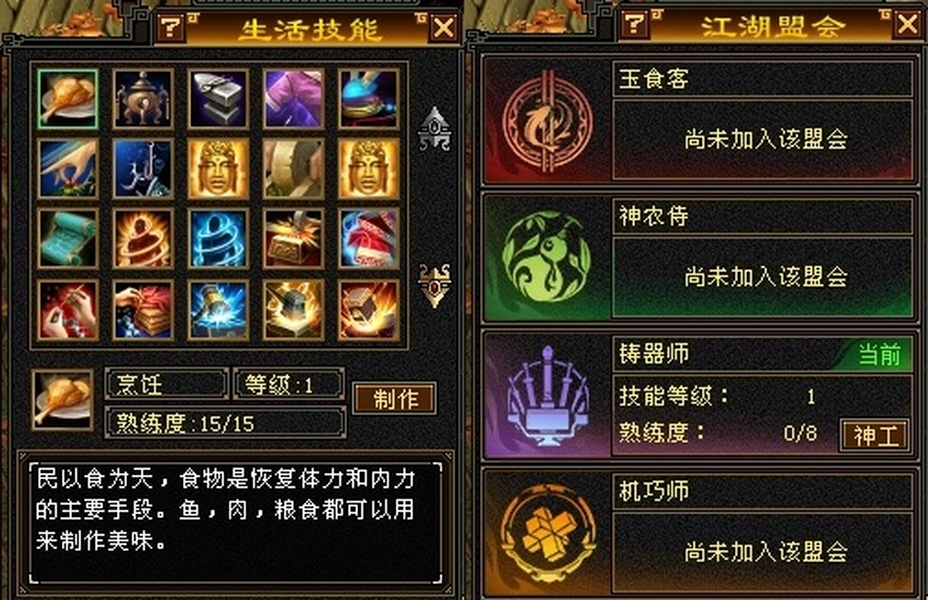This screenshot has width=928, height=600.
Task: Click the skill list down arrow
Action: point(434,286)
